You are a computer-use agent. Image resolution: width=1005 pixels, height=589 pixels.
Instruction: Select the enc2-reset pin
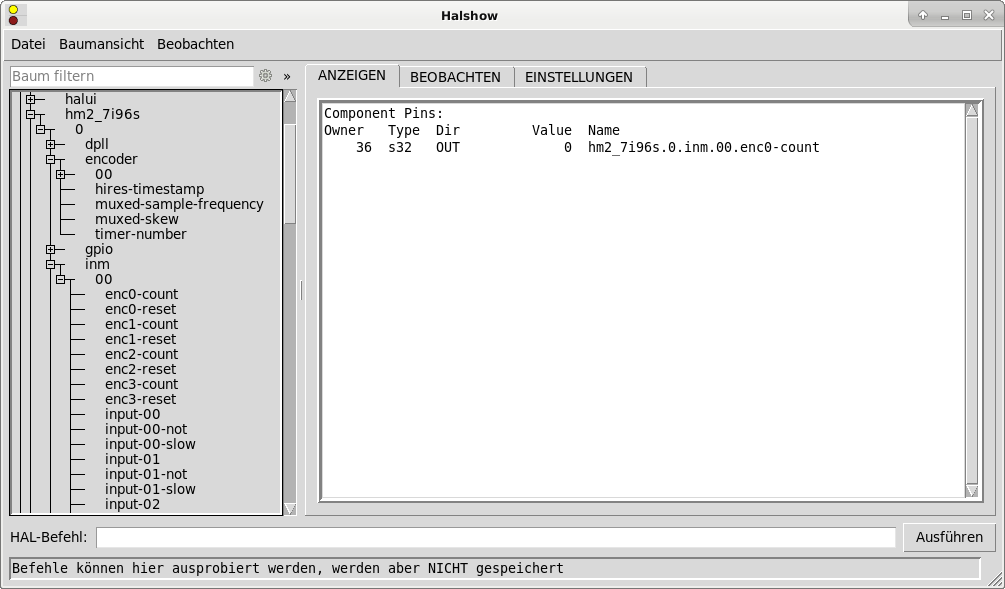pos(140,369)
